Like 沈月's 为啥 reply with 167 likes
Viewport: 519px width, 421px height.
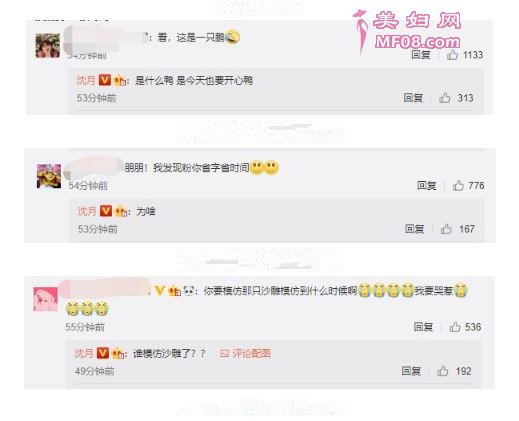446,229
